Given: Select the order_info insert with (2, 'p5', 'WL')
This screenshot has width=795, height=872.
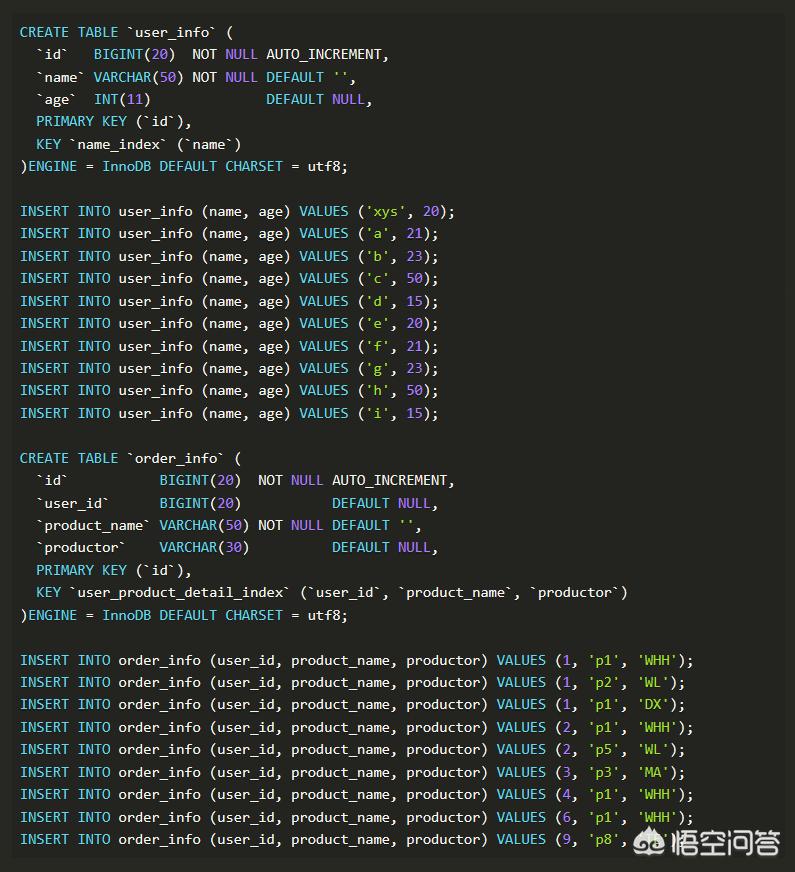Looking at the screenshot, I should tap(352, 750).
